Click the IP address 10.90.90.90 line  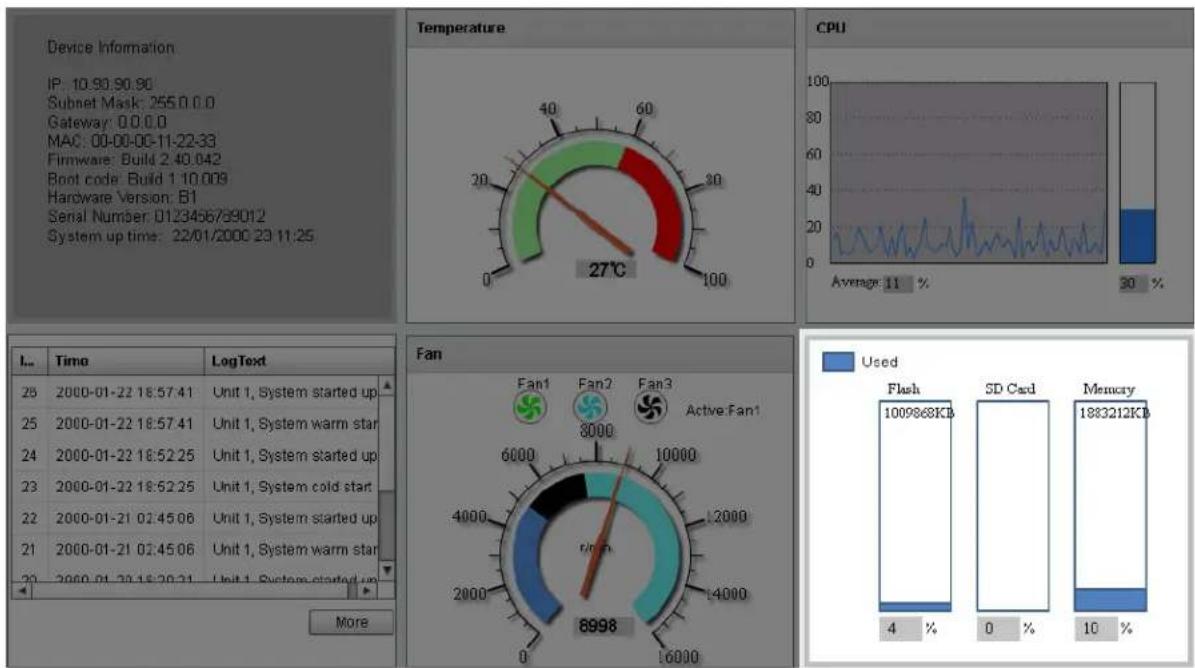point(100,84)
